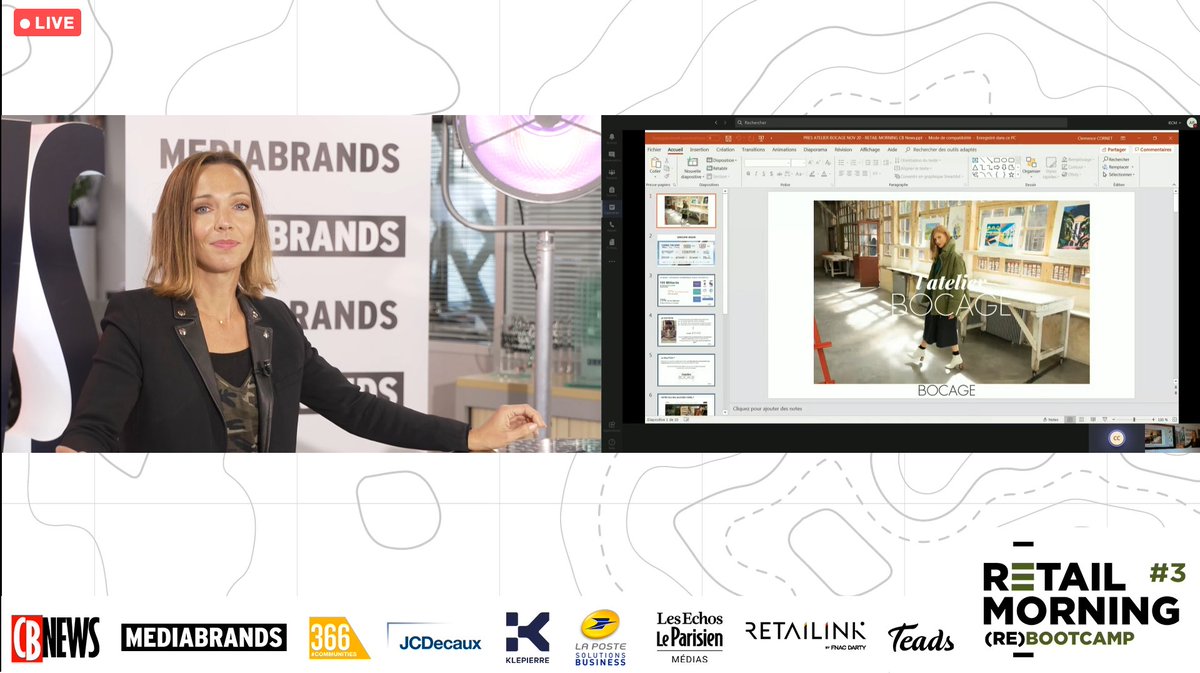The height and width of the screenshot is (673, 1200).
Task: Open the Teams Calls phone icon
Action: [x=612, y=224]
